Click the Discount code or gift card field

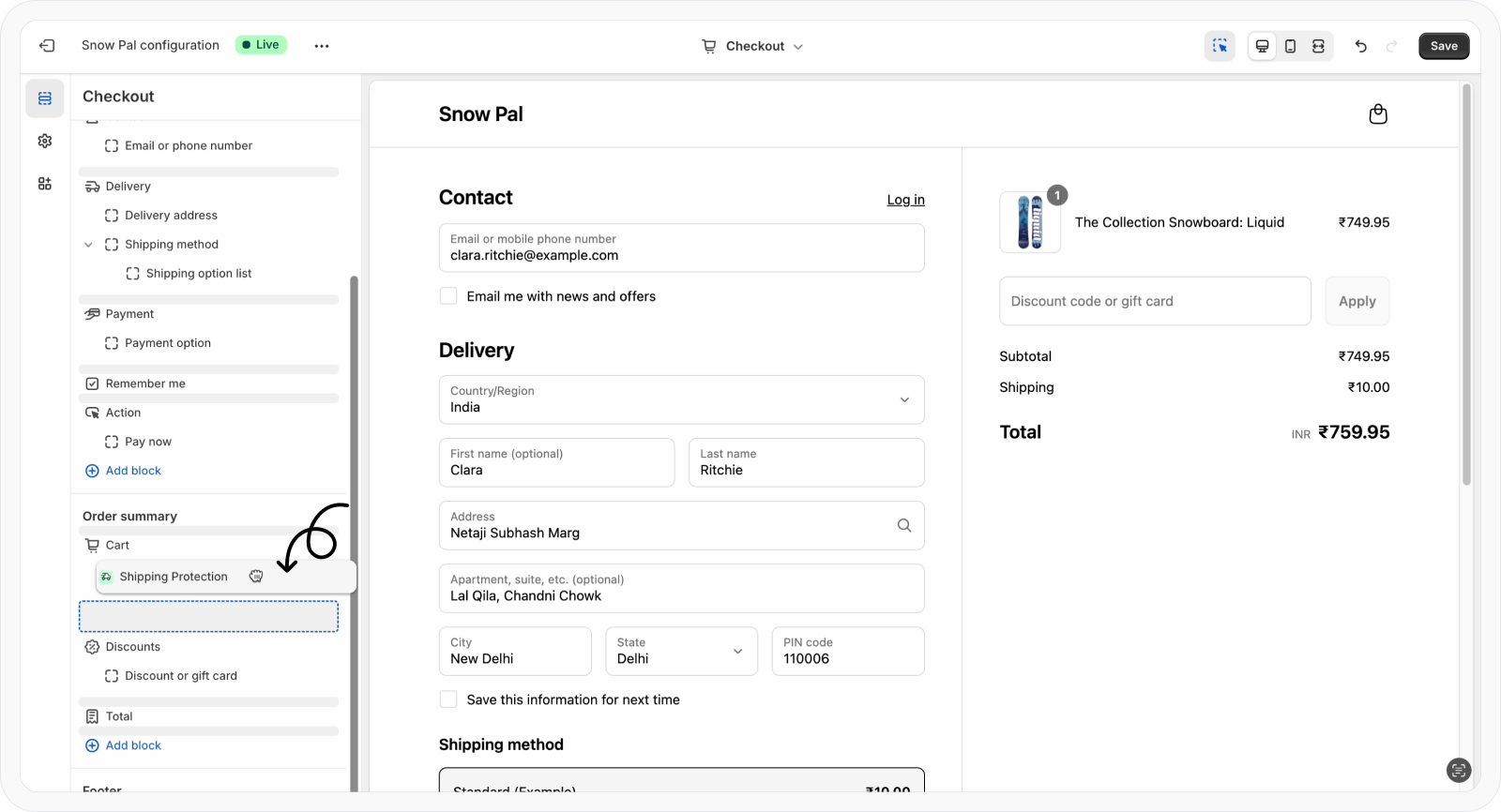tap(1155, 301)
